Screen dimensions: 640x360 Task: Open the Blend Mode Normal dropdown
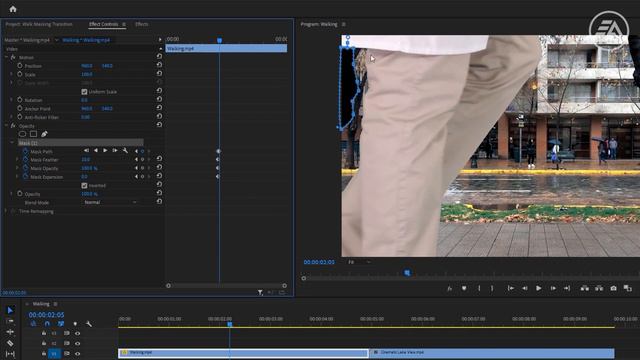tap(109, 202)
